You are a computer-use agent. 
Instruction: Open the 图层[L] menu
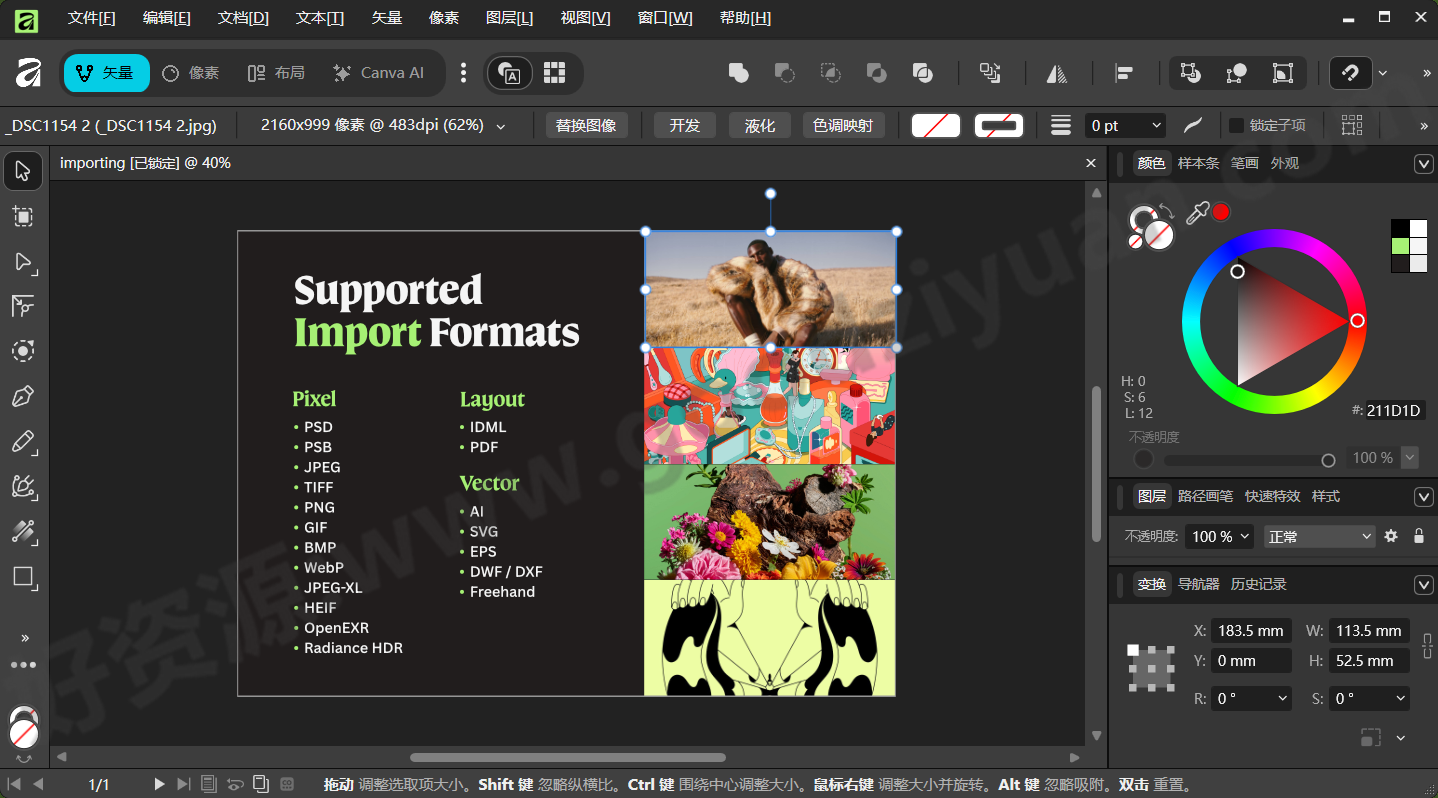pyautogui.click(x=509, y=18)
